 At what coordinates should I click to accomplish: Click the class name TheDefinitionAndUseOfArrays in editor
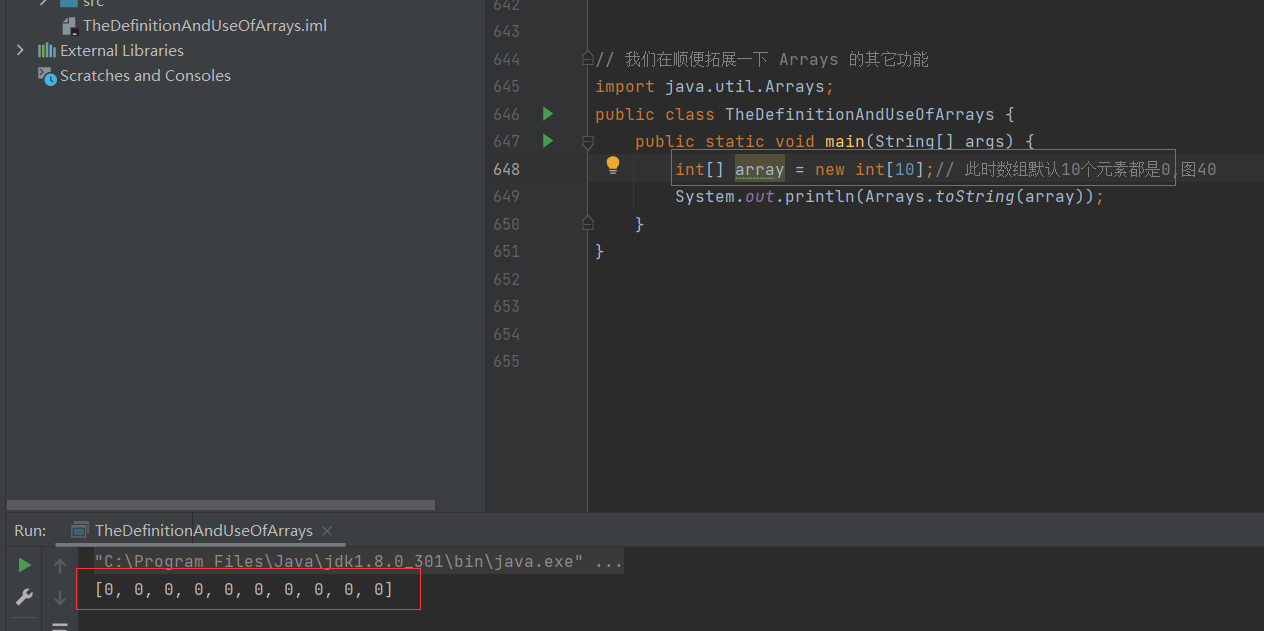point(859,114)
